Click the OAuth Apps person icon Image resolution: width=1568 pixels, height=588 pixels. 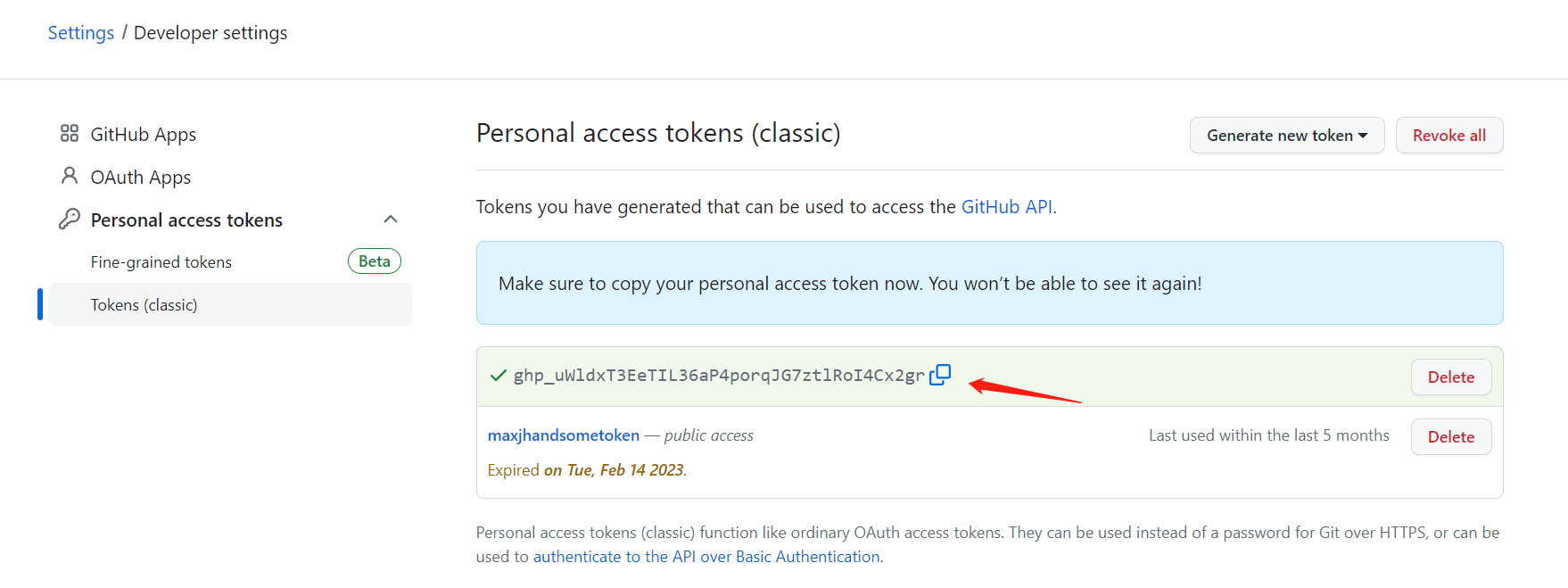click(70, 176)
